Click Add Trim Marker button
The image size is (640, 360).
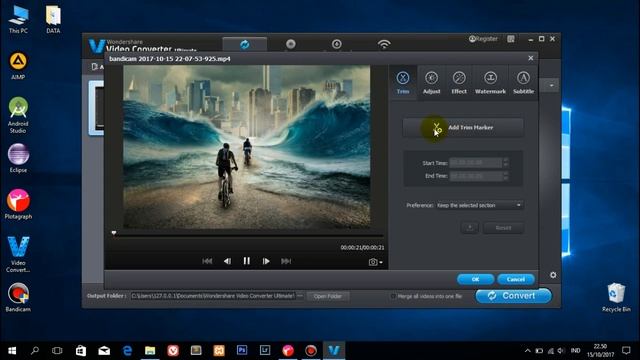pyautogui.click(x=463, y=127)
